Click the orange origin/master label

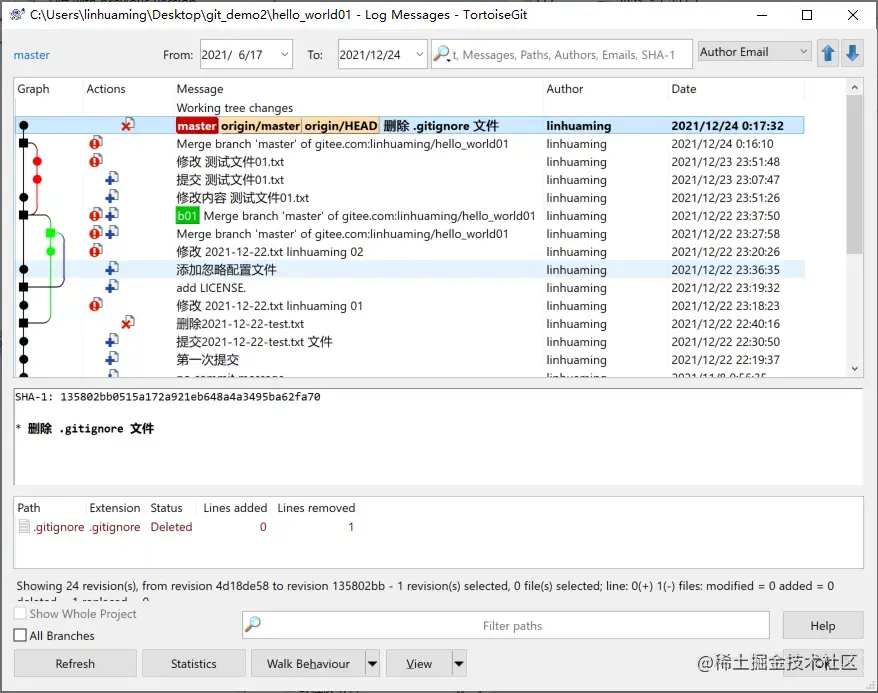(260, 125)
